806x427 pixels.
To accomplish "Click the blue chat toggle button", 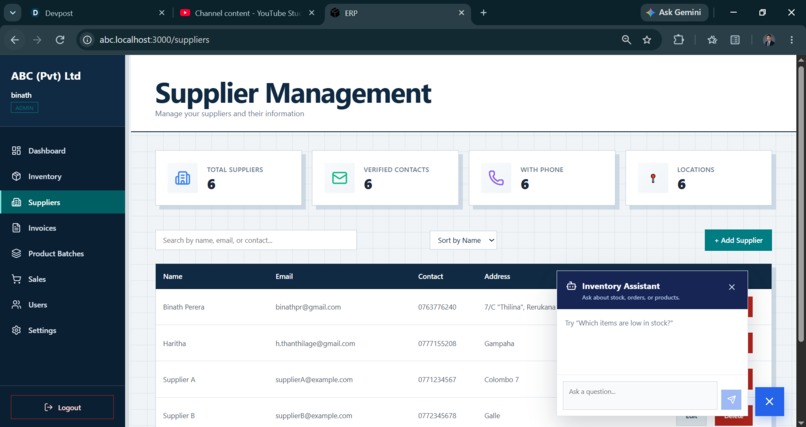I will [x=770, y=401].
